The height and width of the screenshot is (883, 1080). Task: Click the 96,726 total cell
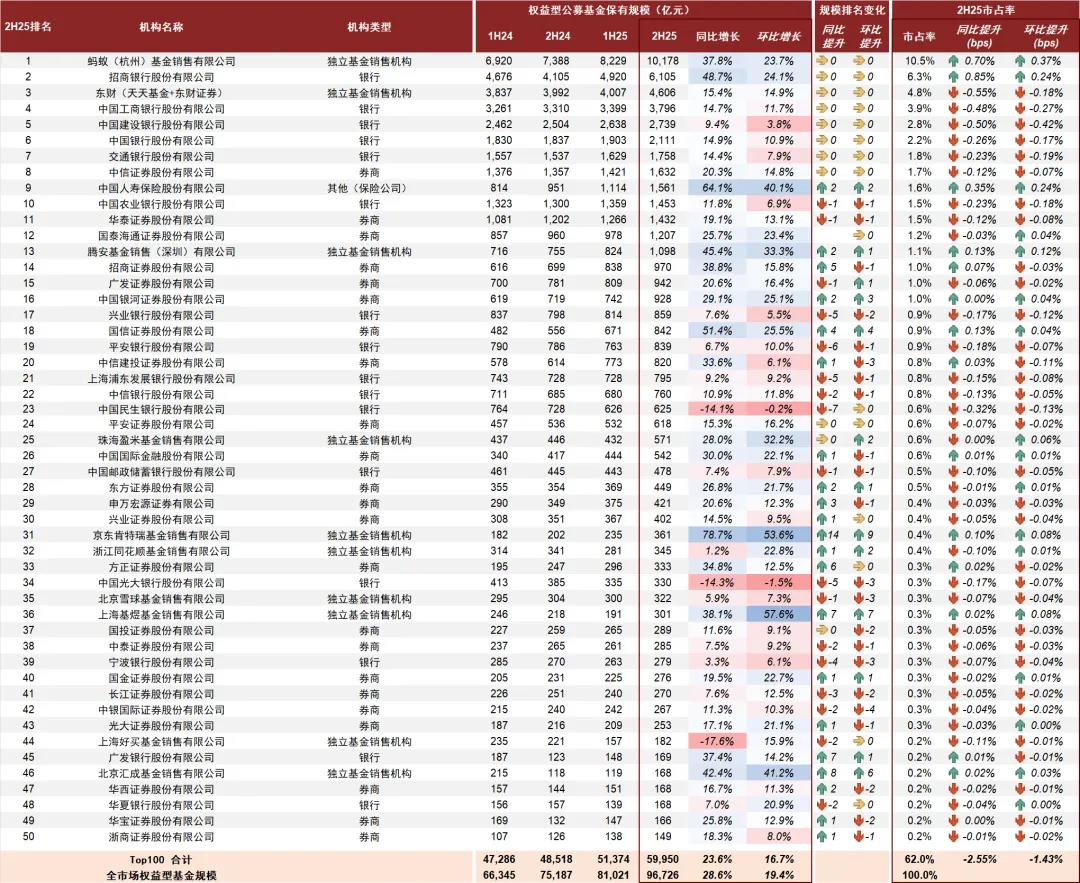(663, 875)
